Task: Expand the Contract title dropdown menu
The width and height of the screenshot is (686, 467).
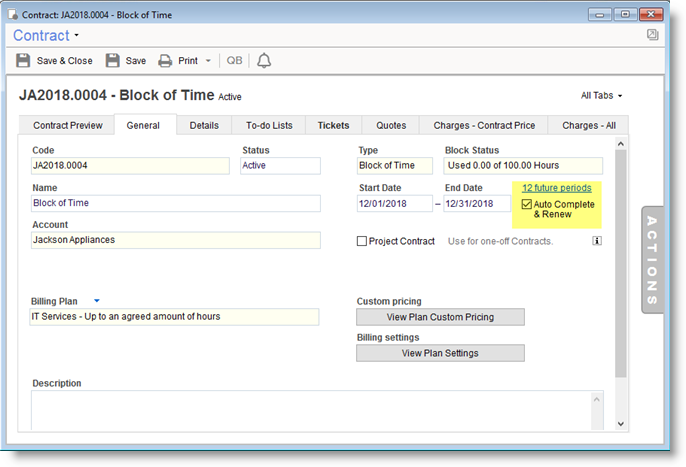Action: pyautogui.click(x=77, y=36)
